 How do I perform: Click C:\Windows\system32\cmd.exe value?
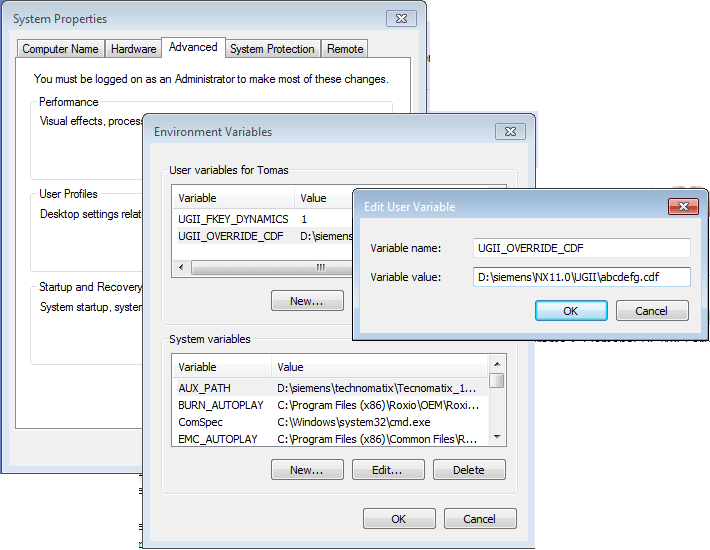354,422
